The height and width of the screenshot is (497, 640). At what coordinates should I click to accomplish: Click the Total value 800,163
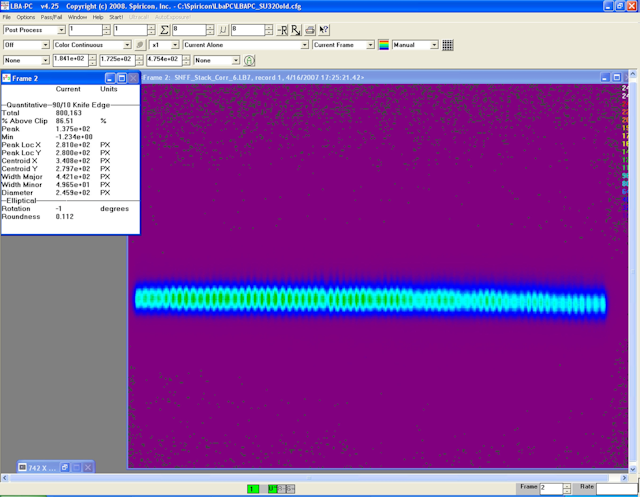click(69, 113)
